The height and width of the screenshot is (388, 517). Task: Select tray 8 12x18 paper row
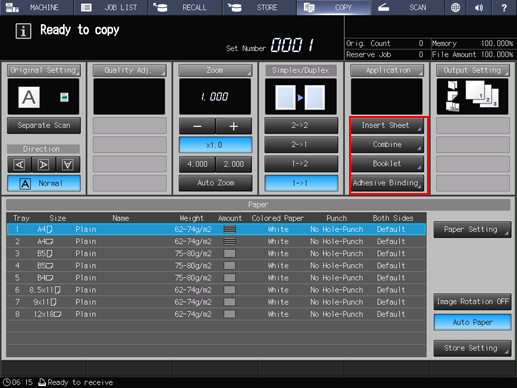216,314
